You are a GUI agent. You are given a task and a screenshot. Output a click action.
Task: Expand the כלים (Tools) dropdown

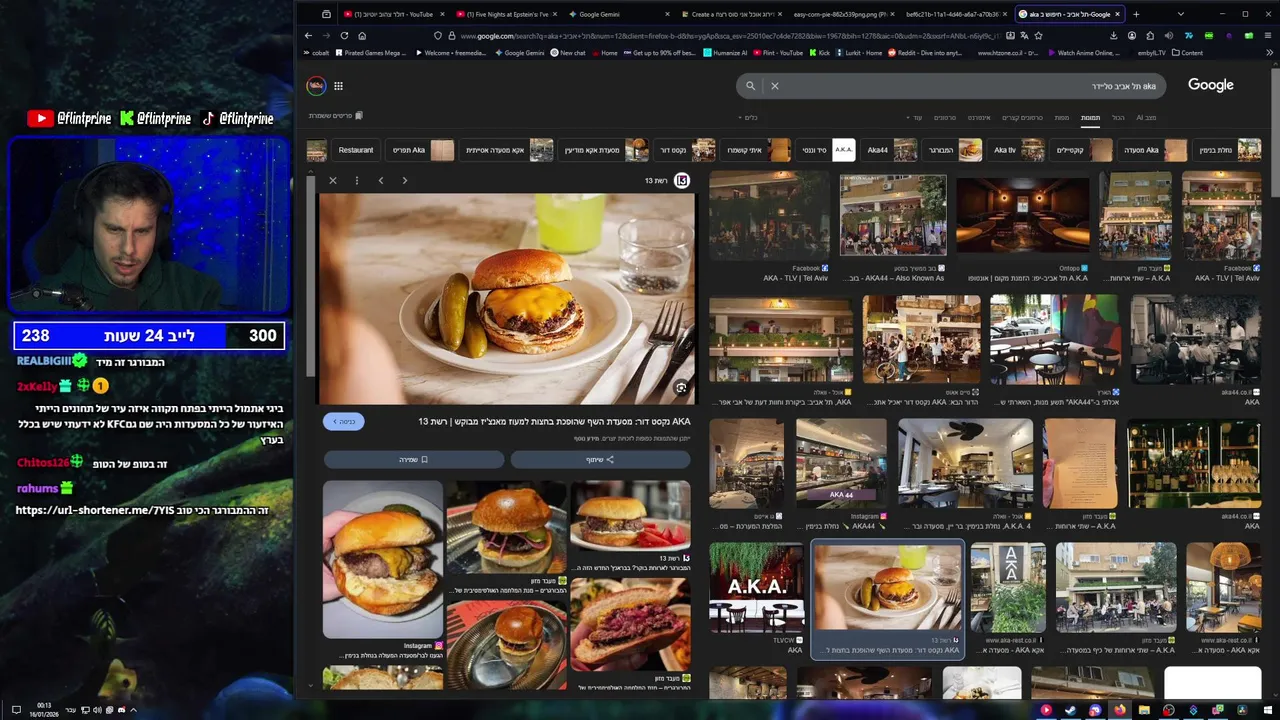pos(747,118)
